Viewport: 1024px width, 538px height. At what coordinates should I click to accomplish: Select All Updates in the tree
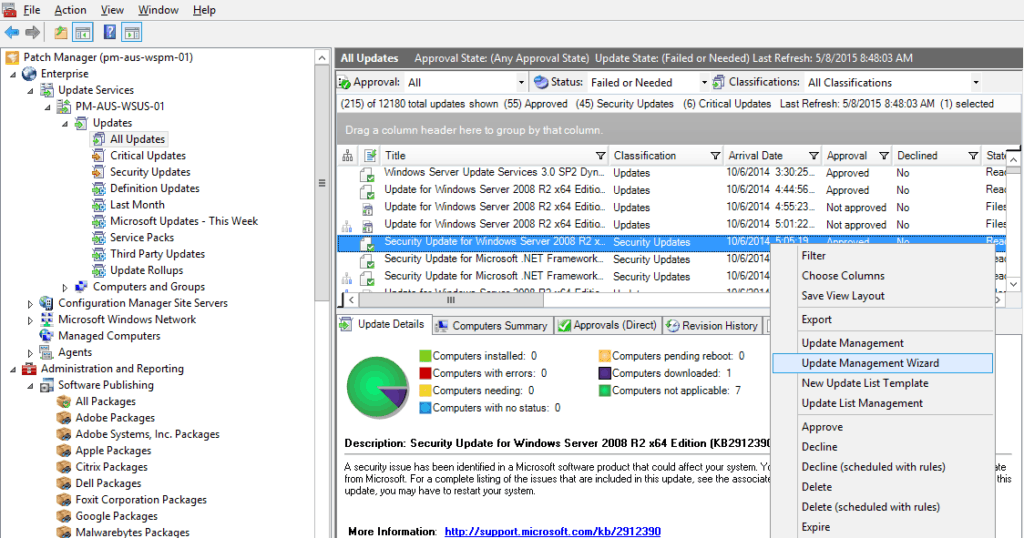point(137,139)
